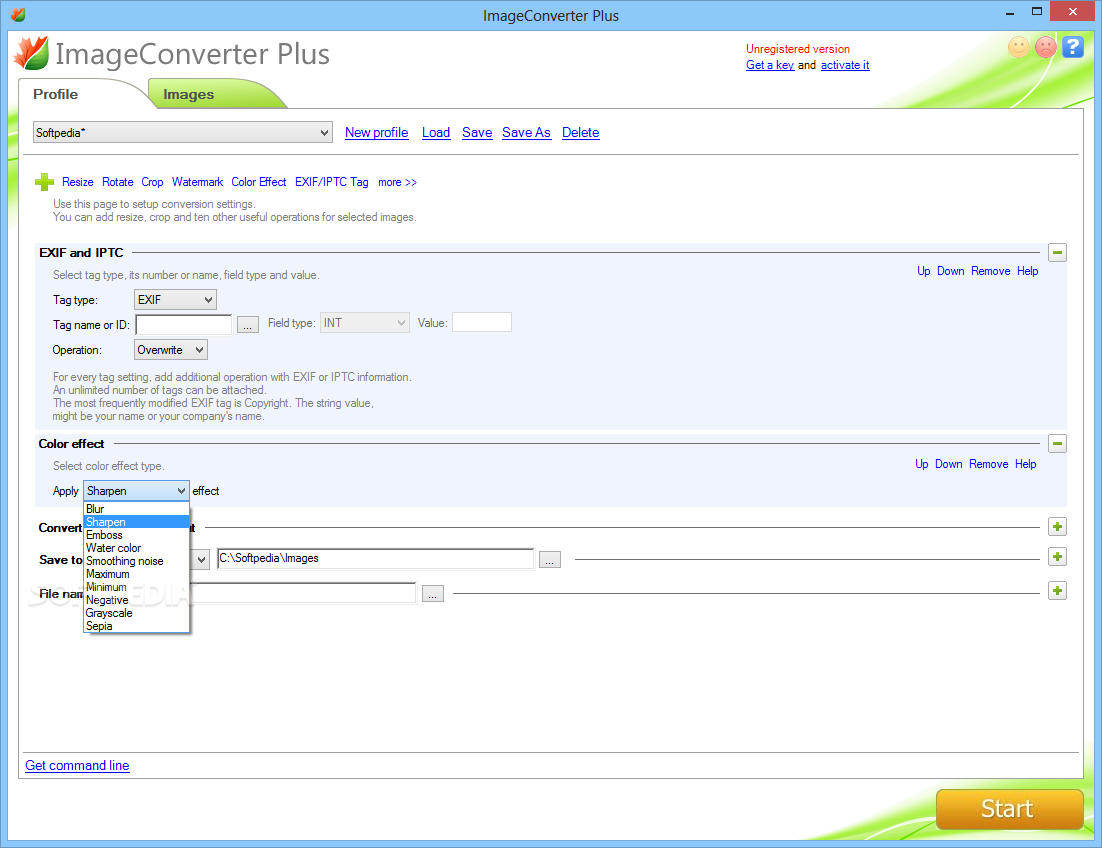The height and width of the screenshot is (848, 1102).
Task: Move Color effect section Up
Action: [921, 464]
